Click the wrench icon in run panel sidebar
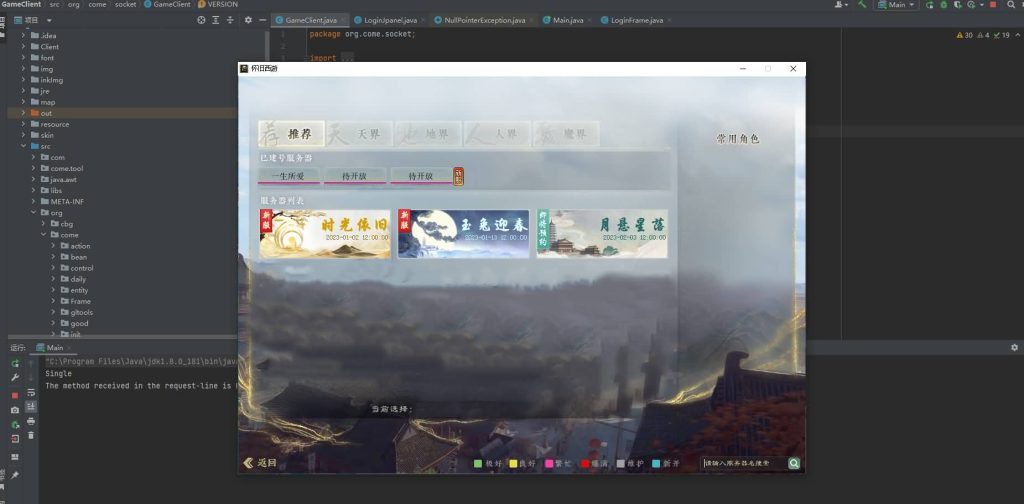Image resolution: width=1024 pixels, height=504 pixels. click(15, 377)
